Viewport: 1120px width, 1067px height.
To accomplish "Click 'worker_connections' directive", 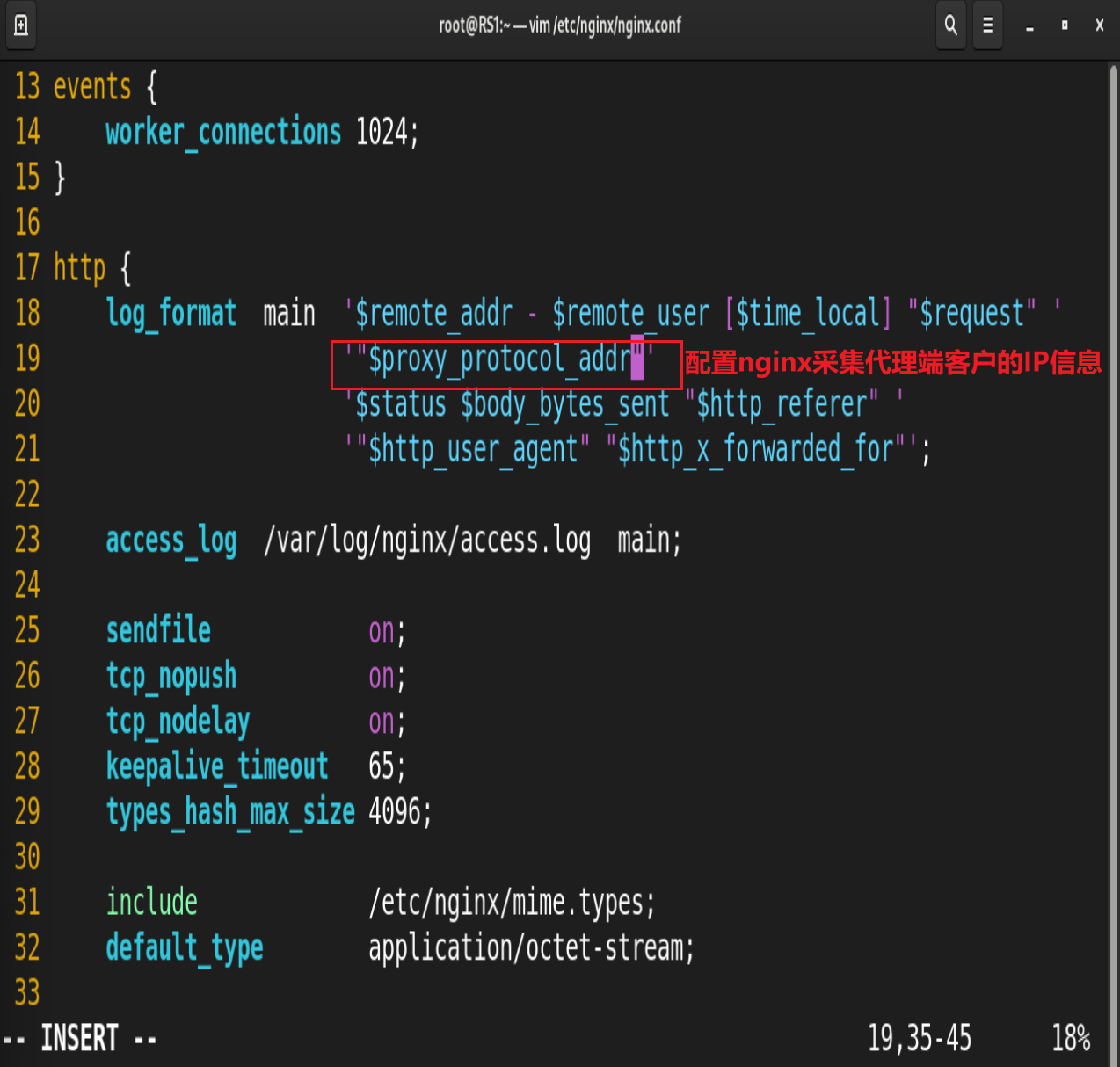I will coord(223,133).
